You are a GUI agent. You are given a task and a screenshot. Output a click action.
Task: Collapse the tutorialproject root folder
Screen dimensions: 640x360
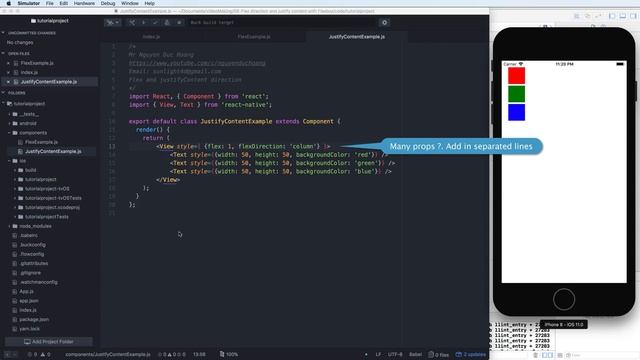click(x=3, y=104)
